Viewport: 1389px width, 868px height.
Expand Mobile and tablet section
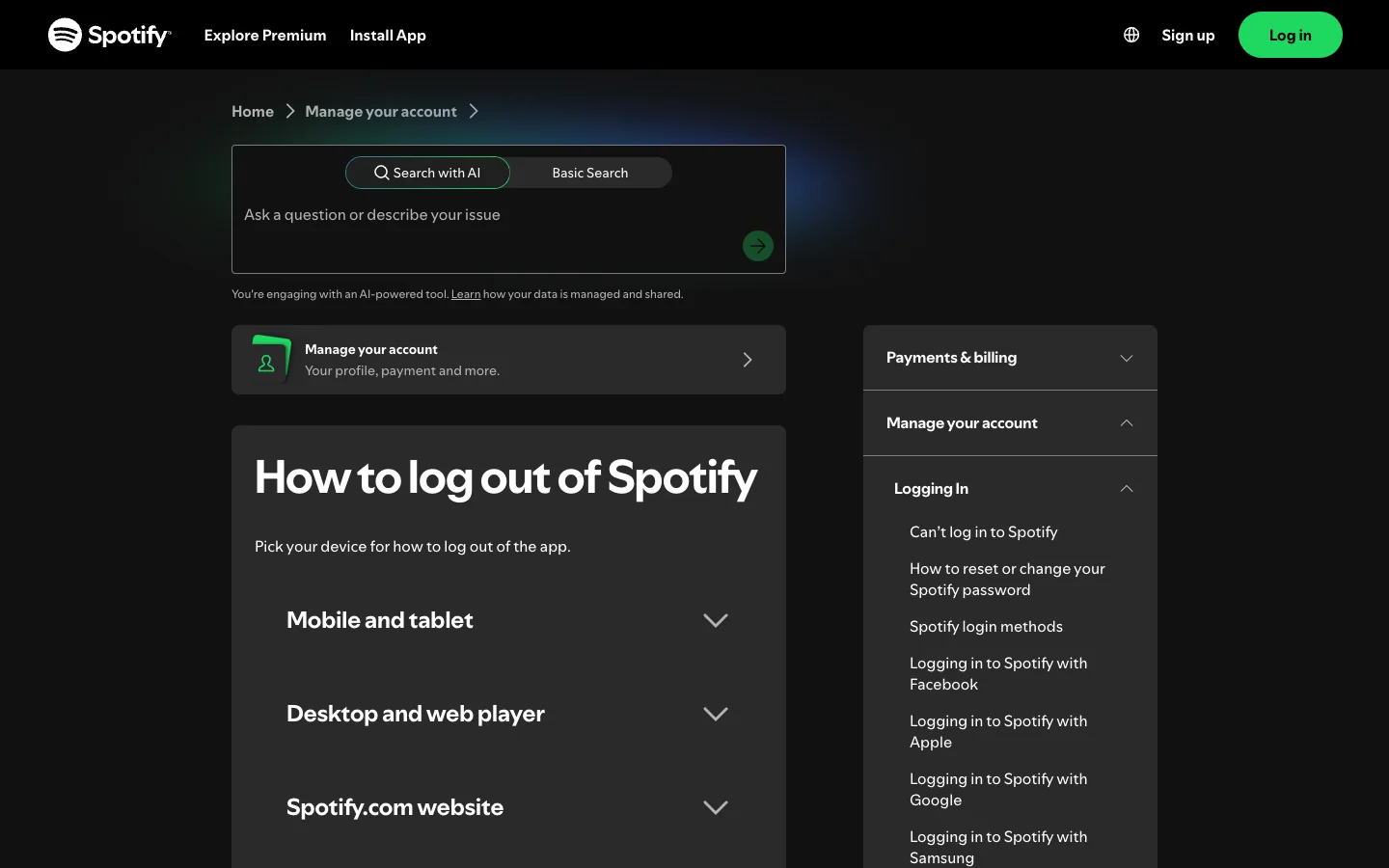[508, 620]
